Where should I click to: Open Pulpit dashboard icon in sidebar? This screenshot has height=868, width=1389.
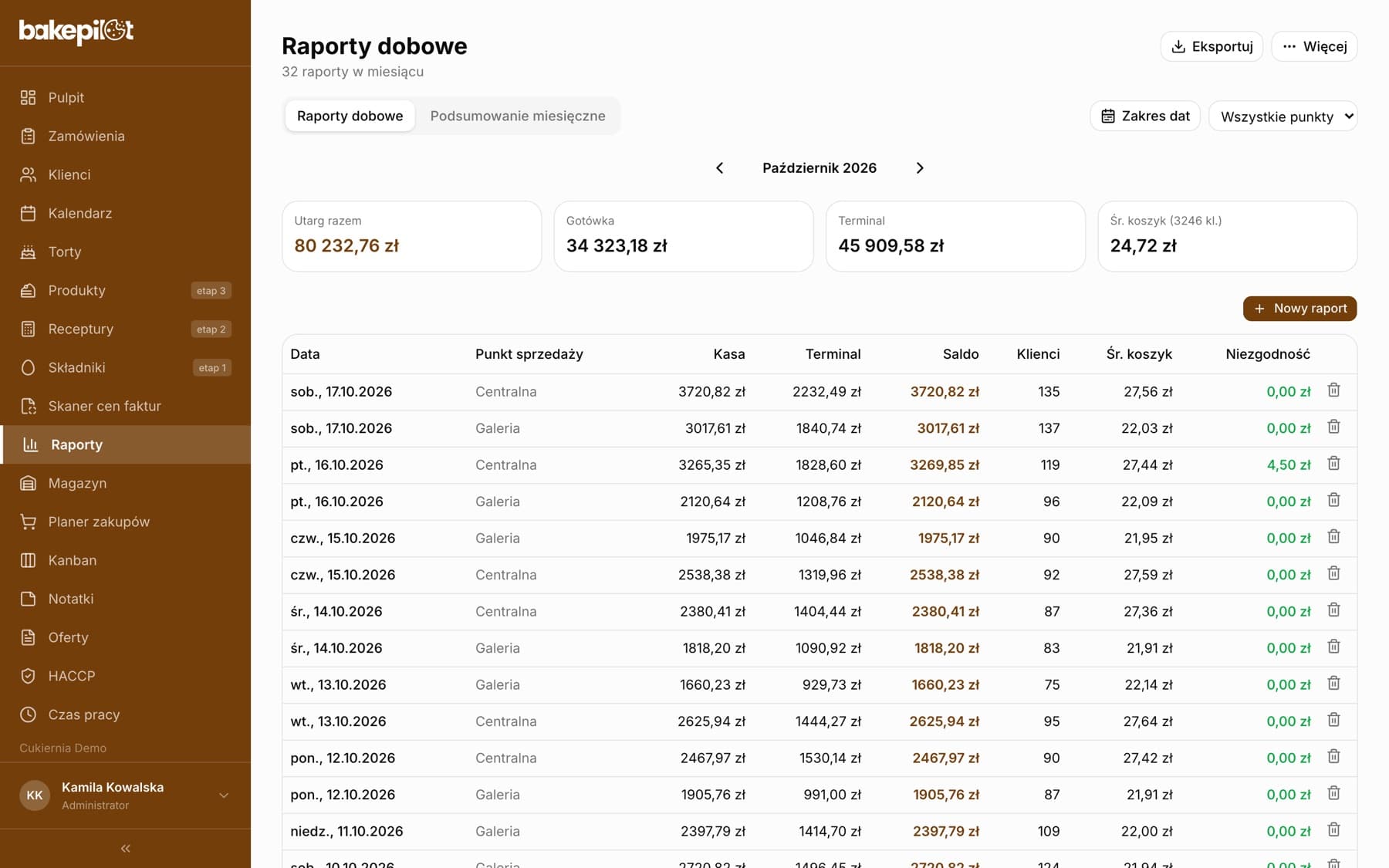[29, 97]
